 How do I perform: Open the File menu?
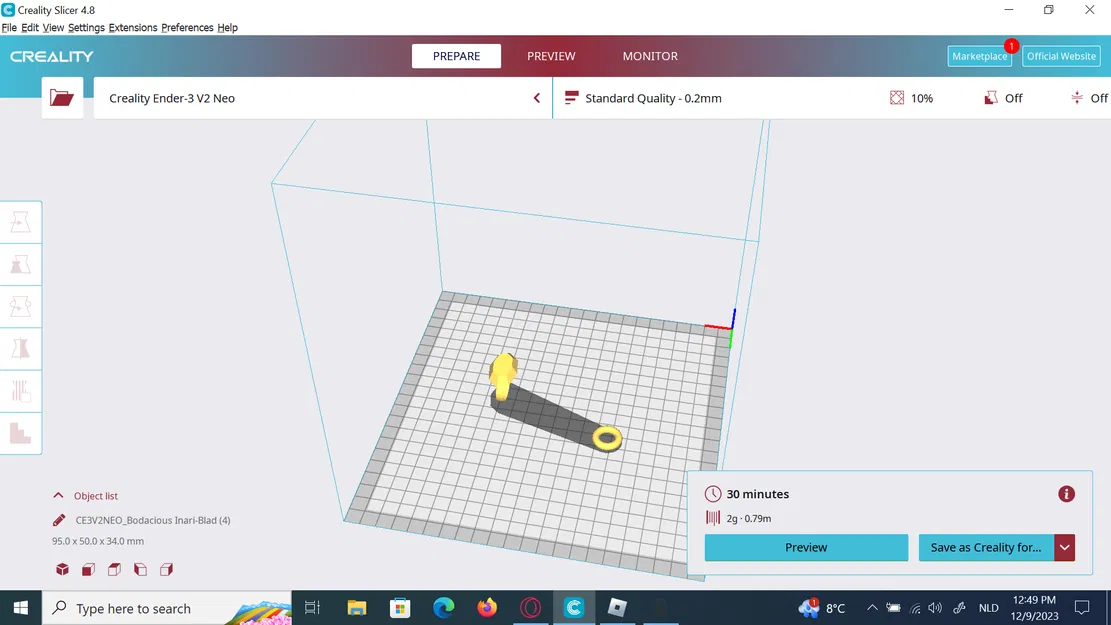point(9,28)
